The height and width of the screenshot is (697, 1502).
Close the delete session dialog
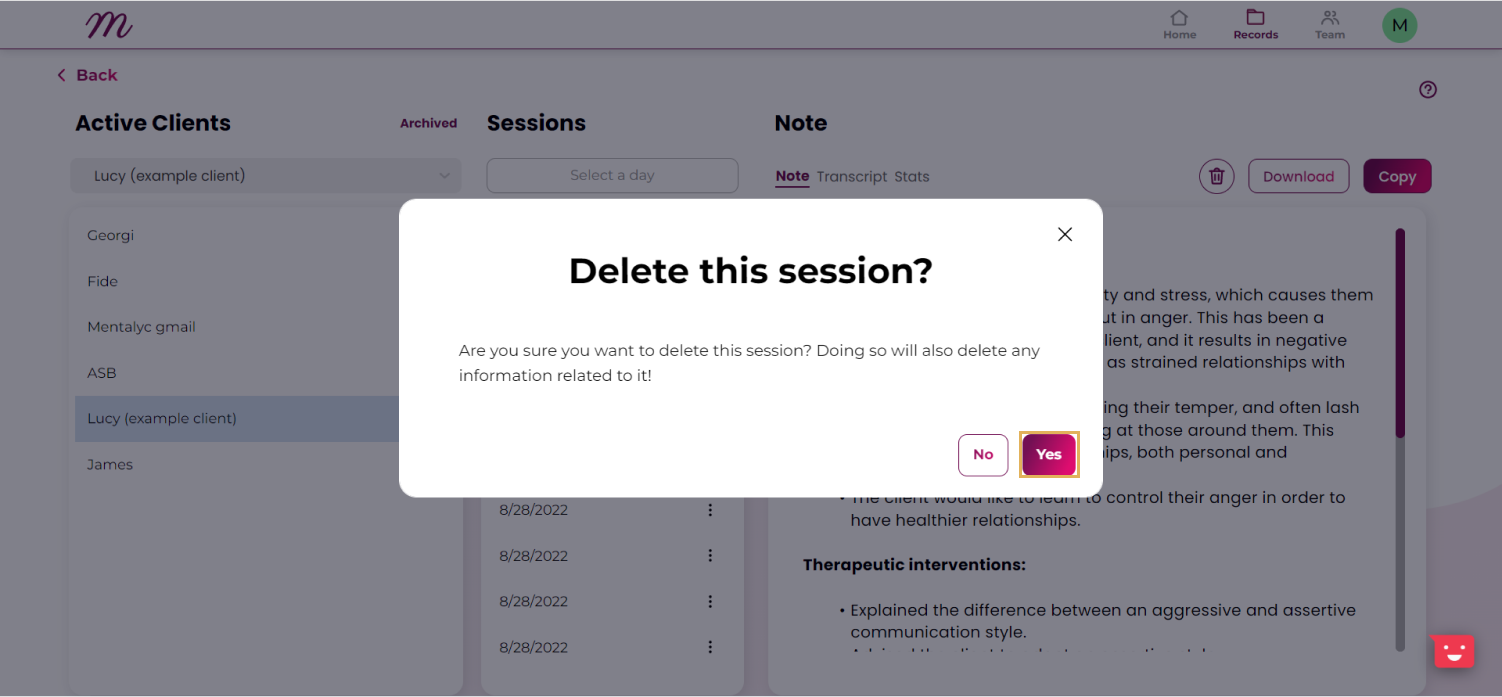pyautogui.click(x=1065, y=234)
